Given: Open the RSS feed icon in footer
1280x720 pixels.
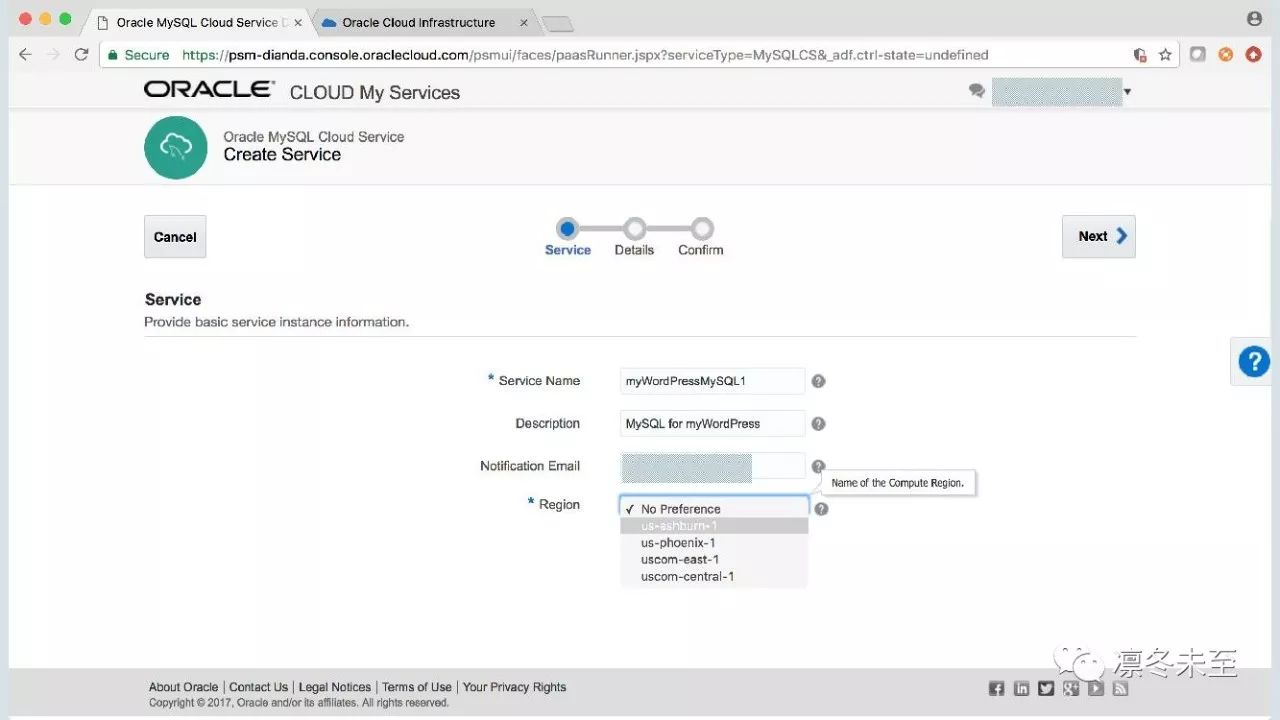Looking at the screenshot, I should [1121, 688].
